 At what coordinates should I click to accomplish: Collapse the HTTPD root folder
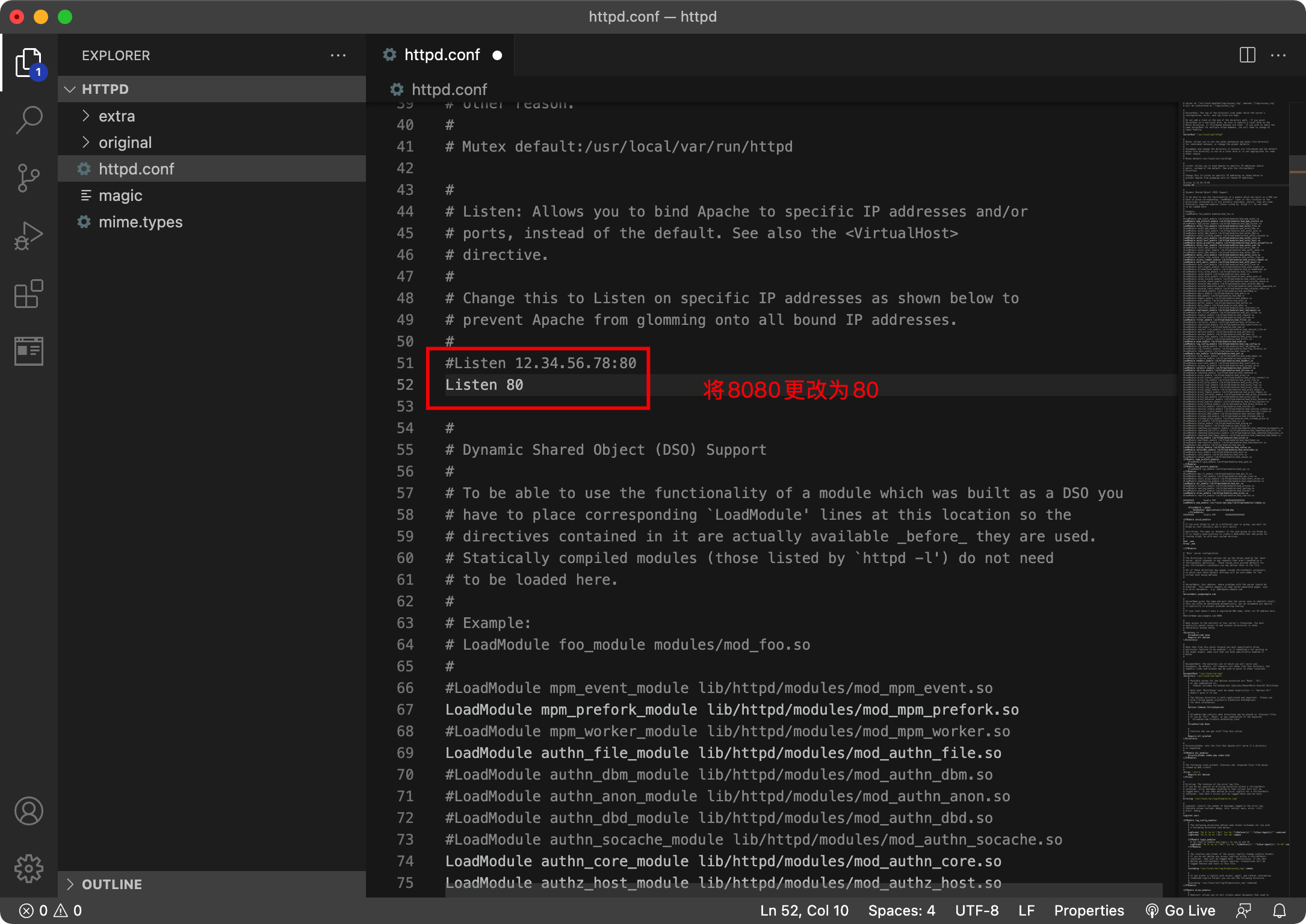click(105, 89)
